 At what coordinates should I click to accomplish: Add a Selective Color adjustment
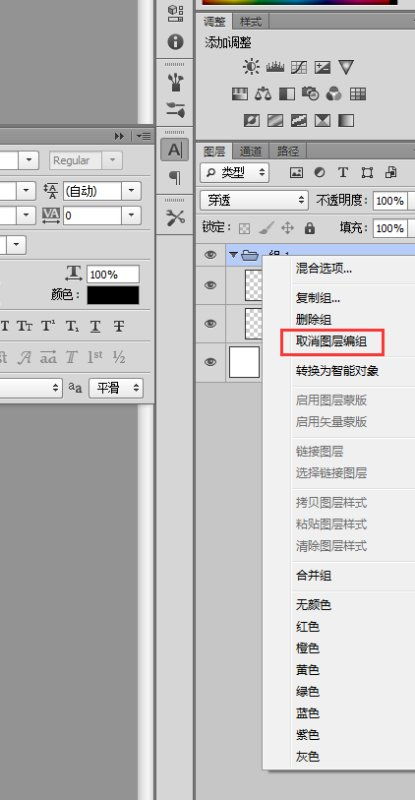tap(322, 120)
